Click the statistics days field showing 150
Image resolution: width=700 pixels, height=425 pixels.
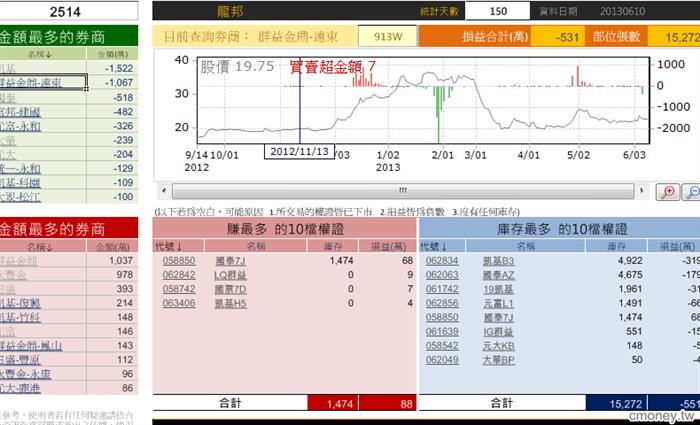click(x=498, y=11)
